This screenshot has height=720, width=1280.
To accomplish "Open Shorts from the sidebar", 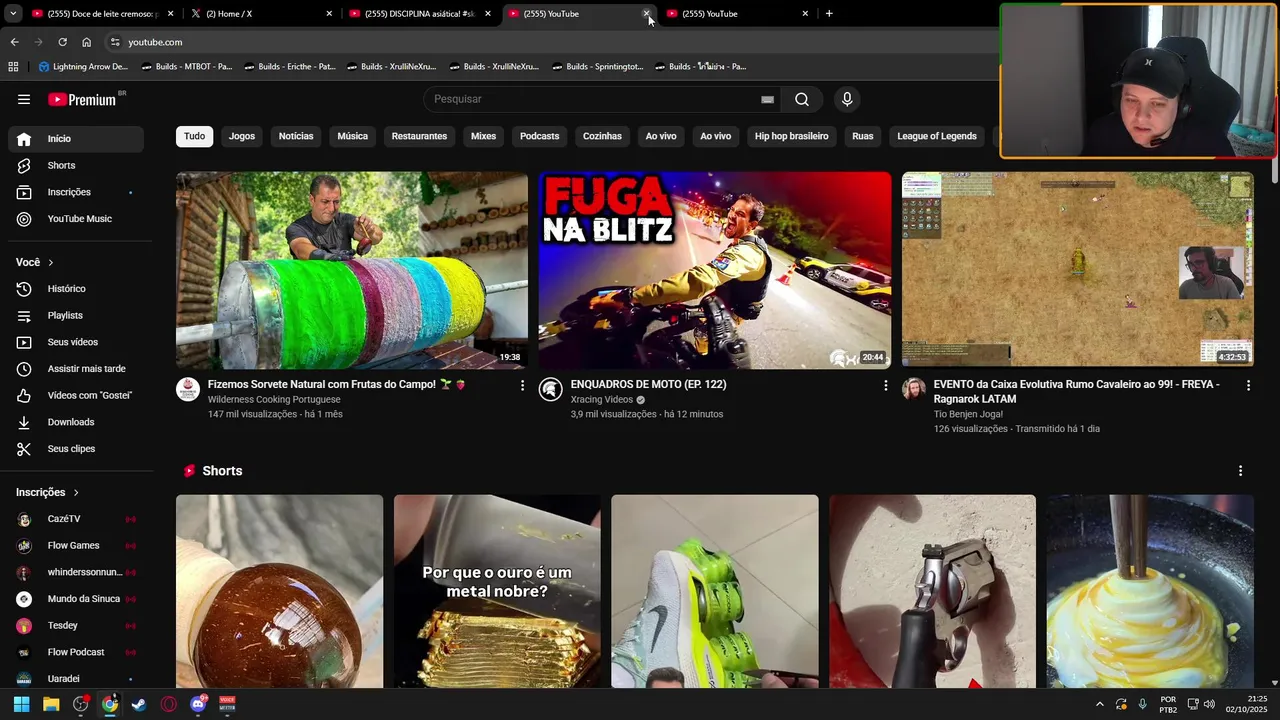I will (x=76, y=165).
